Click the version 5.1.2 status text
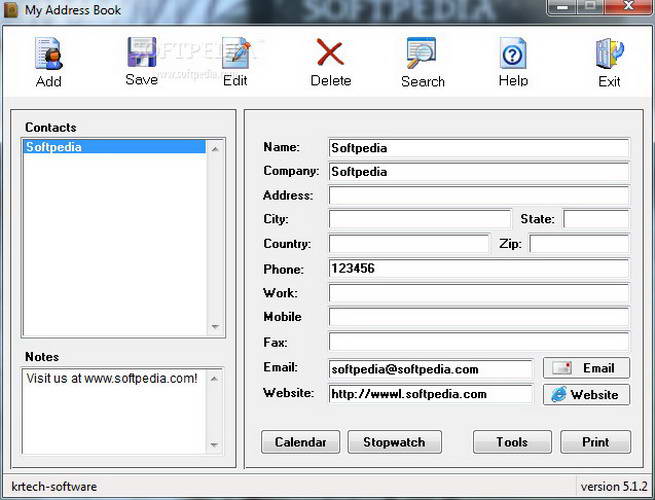Image resolution: width=655 pixels, height=500 pixels. pyautogui.click(x=614, y=487)
